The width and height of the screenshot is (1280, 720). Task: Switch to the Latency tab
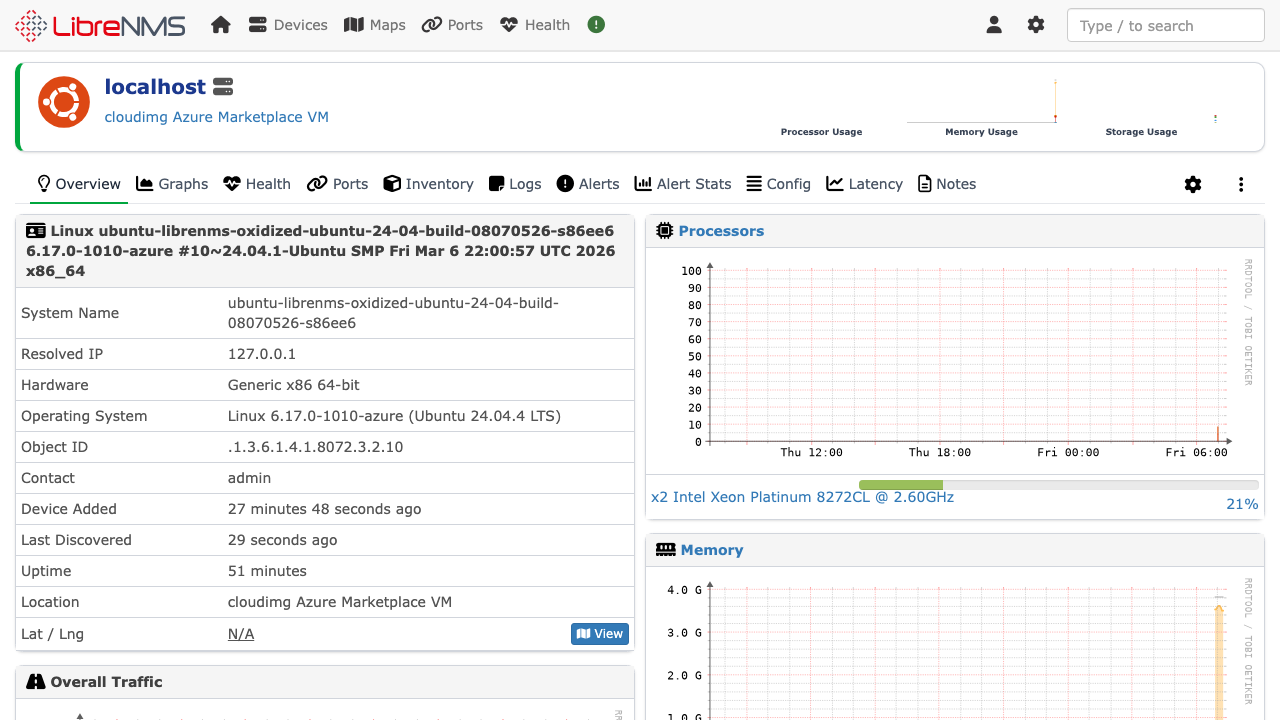click(865, 184)
